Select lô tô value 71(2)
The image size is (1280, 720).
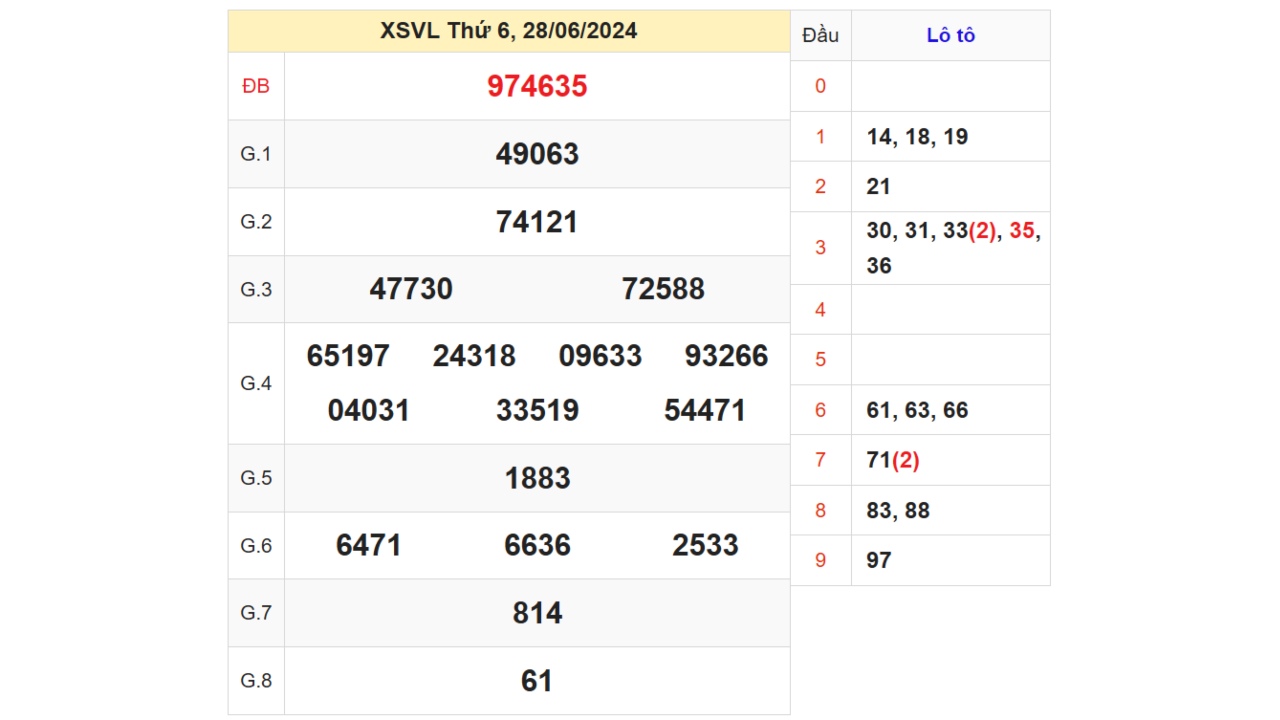(892, 460)
